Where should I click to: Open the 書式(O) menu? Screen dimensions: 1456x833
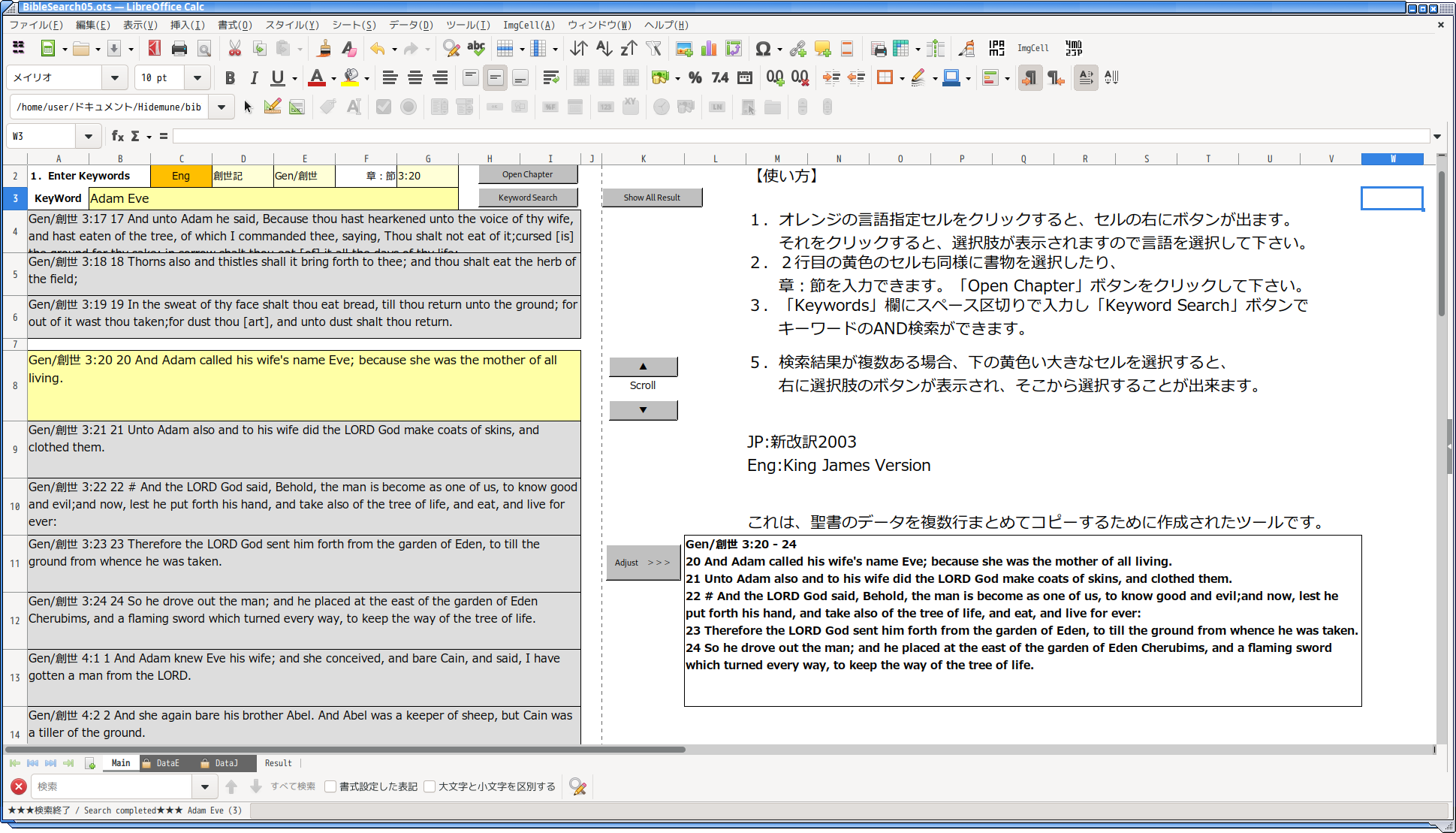pos(235,25)
